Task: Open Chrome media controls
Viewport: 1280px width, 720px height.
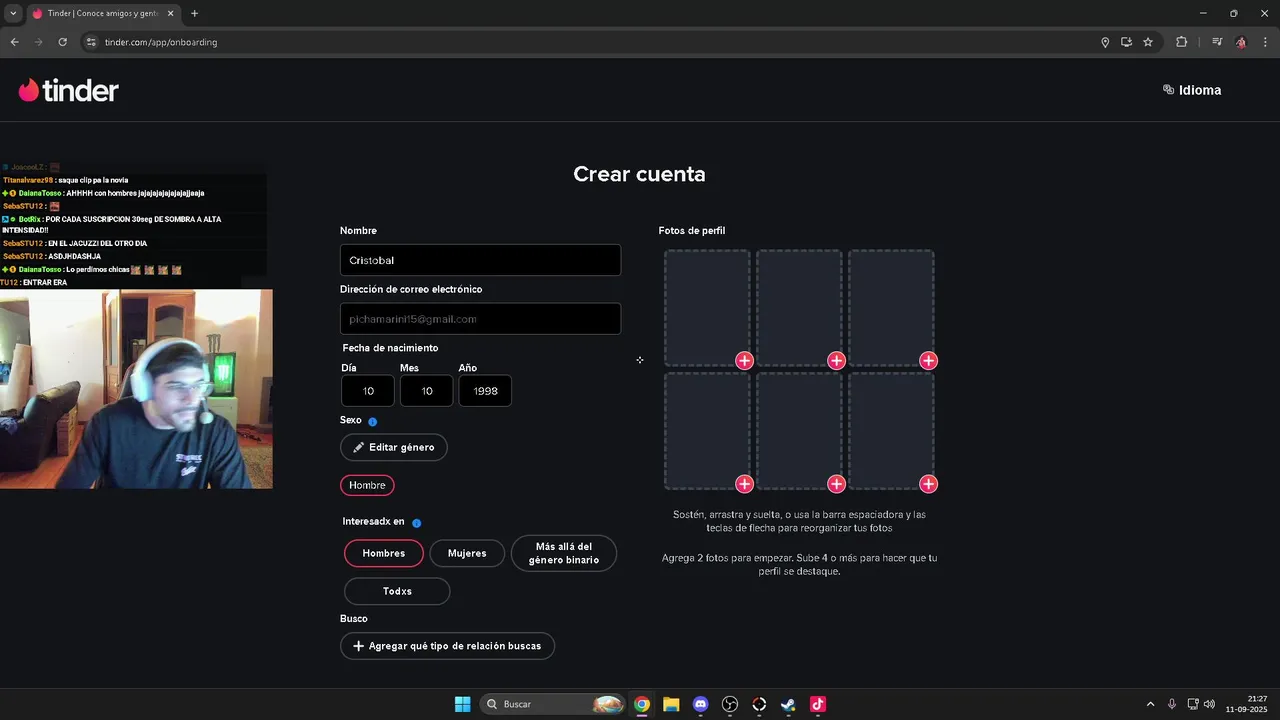Action: click(x=1217, y=42)
